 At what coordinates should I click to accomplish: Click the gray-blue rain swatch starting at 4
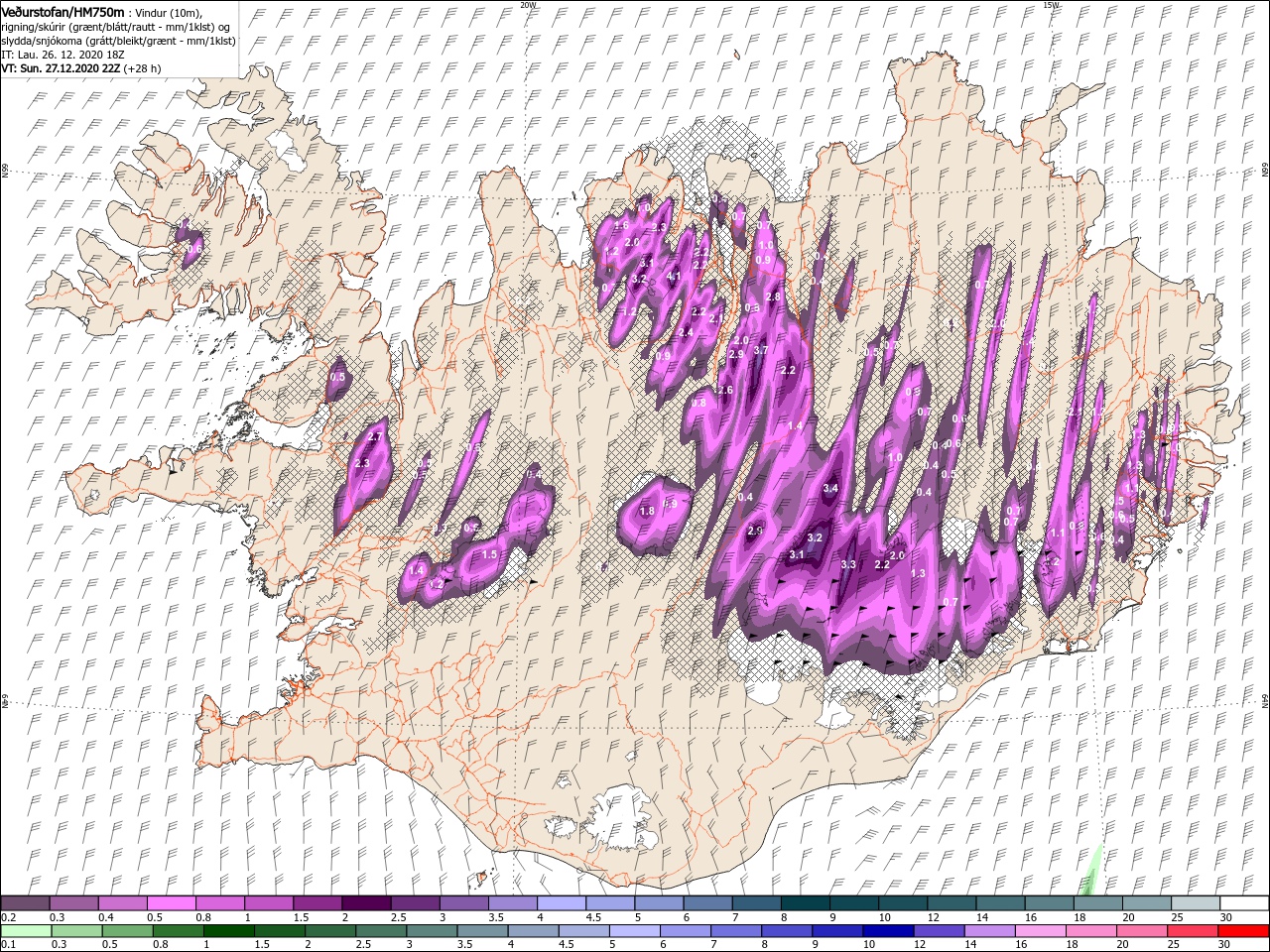533,931
